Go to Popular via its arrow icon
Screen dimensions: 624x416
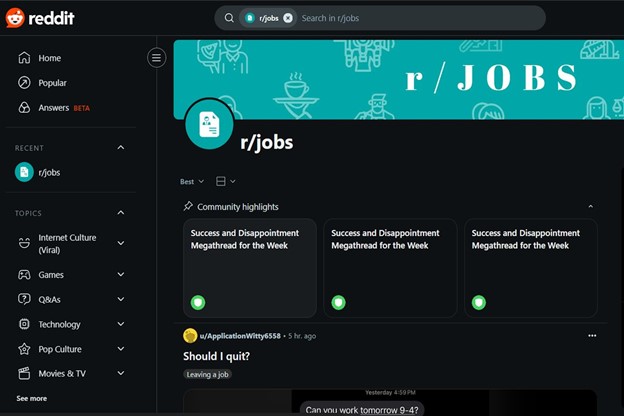coord(24,83)
